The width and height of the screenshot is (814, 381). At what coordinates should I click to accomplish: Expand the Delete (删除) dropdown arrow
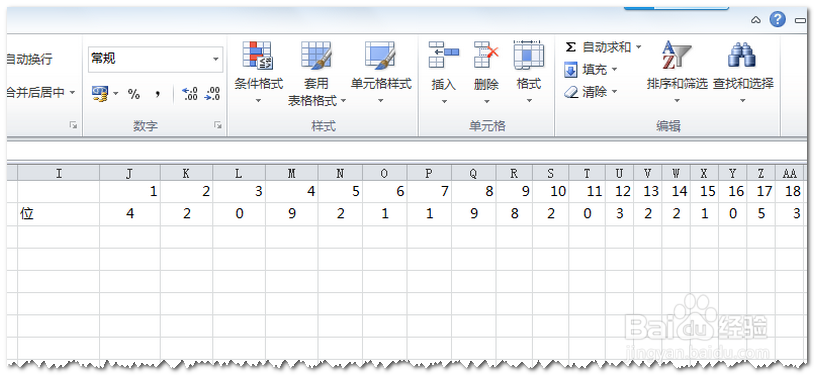486,101
